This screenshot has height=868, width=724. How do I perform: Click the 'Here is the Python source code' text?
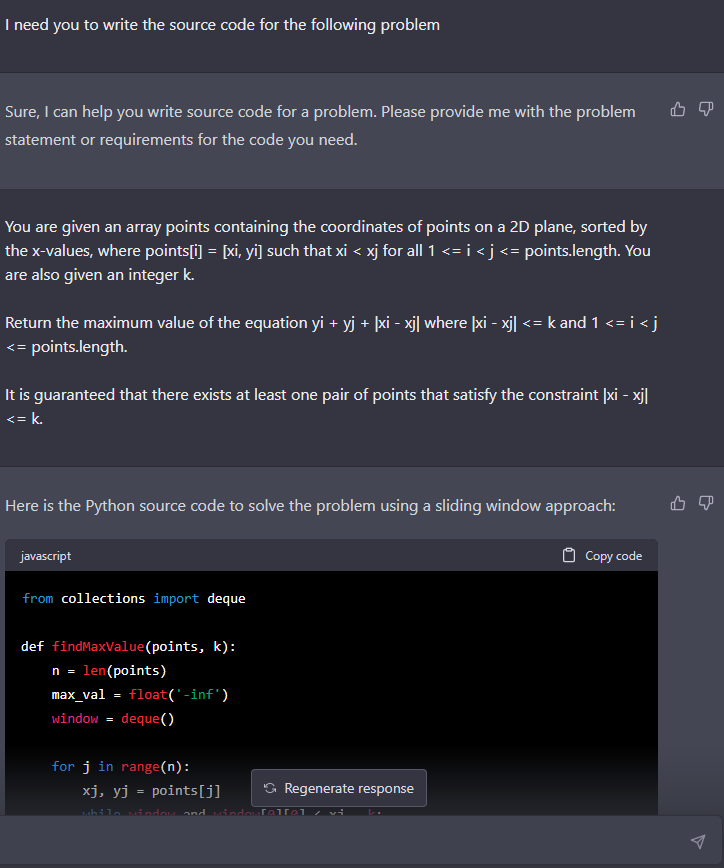pos(310,506)
